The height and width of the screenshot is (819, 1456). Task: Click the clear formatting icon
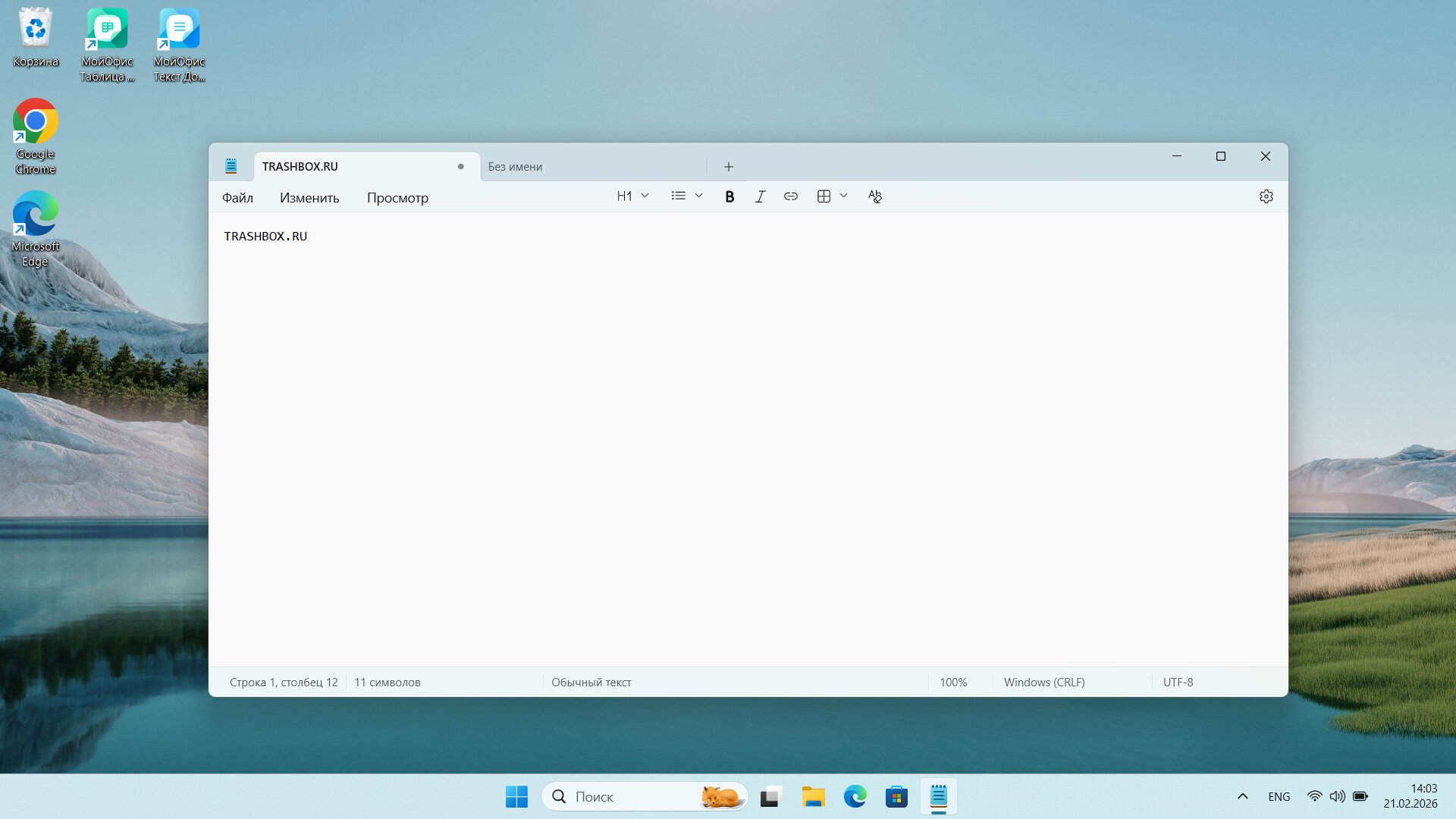click(x=875, y=196)
